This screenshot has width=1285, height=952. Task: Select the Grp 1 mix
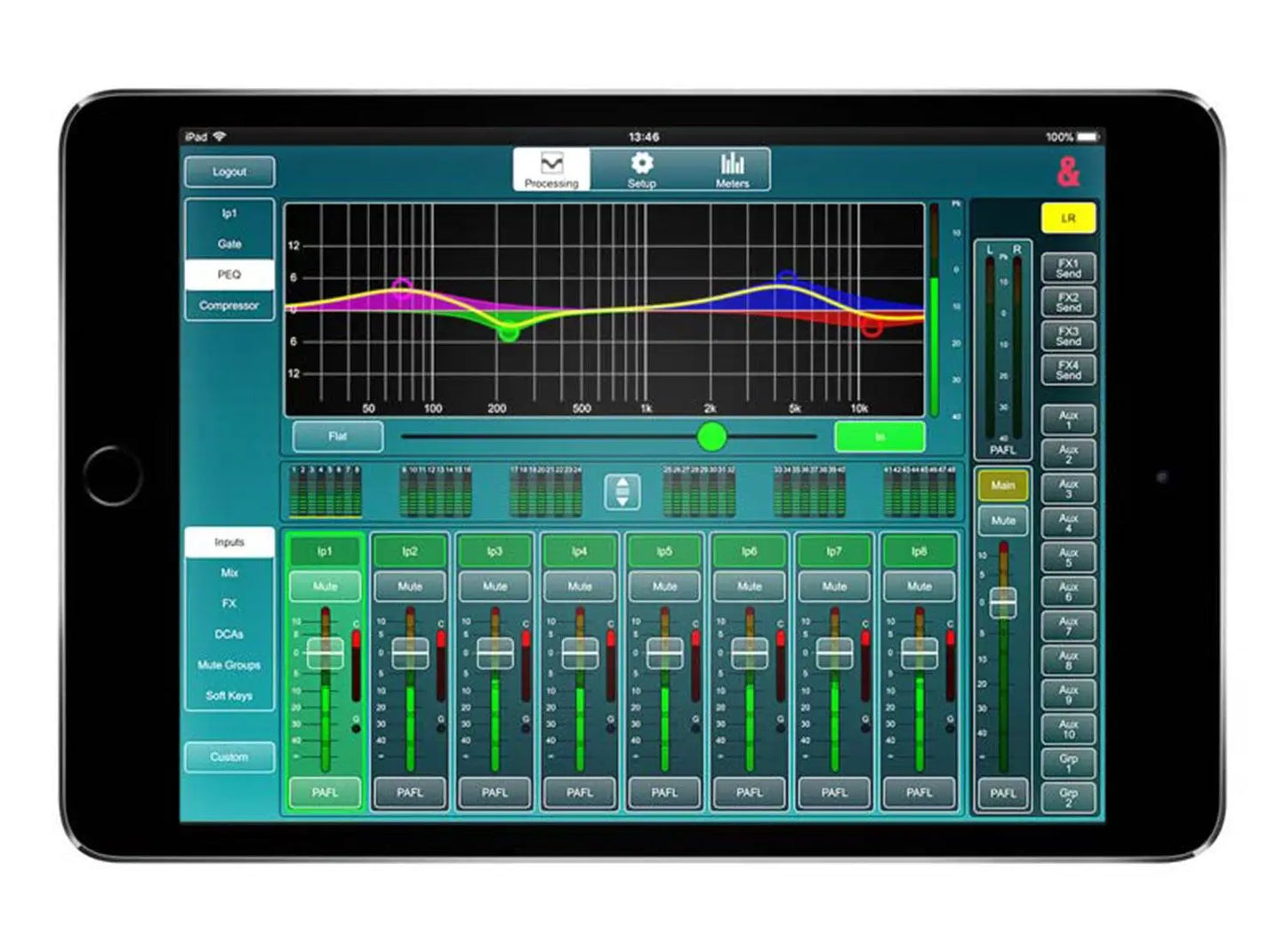pyautogui.click(x=1068, y=763)
